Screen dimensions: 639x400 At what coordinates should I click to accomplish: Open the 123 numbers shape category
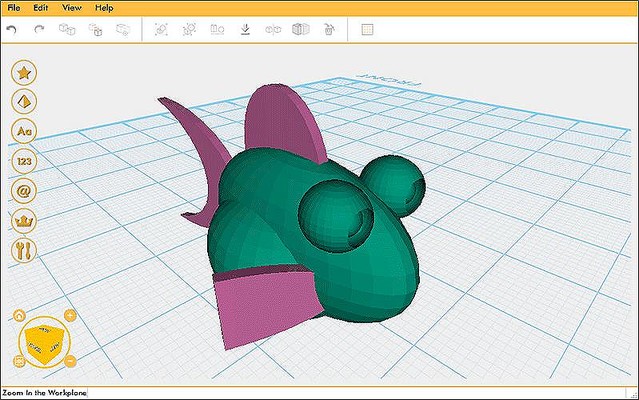[x=24, y=161]
